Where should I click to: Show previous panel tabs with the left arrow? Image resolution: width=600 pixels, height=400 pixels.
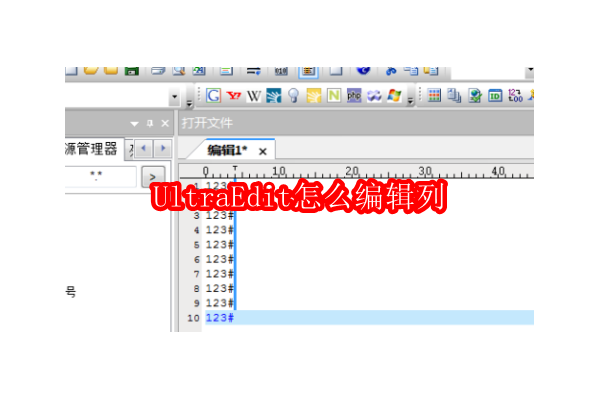144,148
